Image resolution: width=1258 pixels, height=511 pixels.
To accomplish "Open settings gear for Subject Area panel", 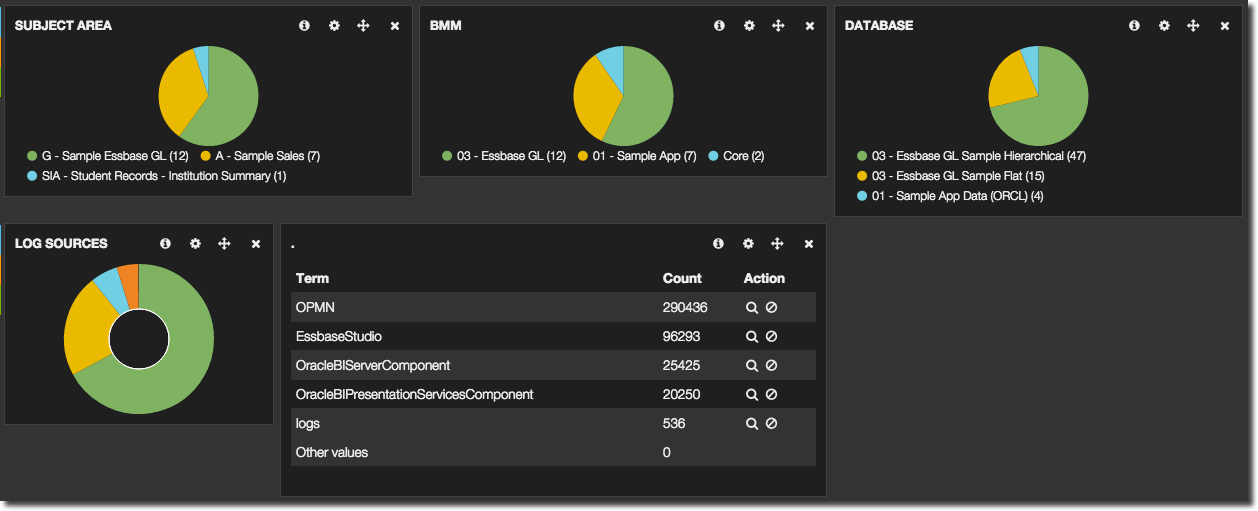I will pos(334,26).
